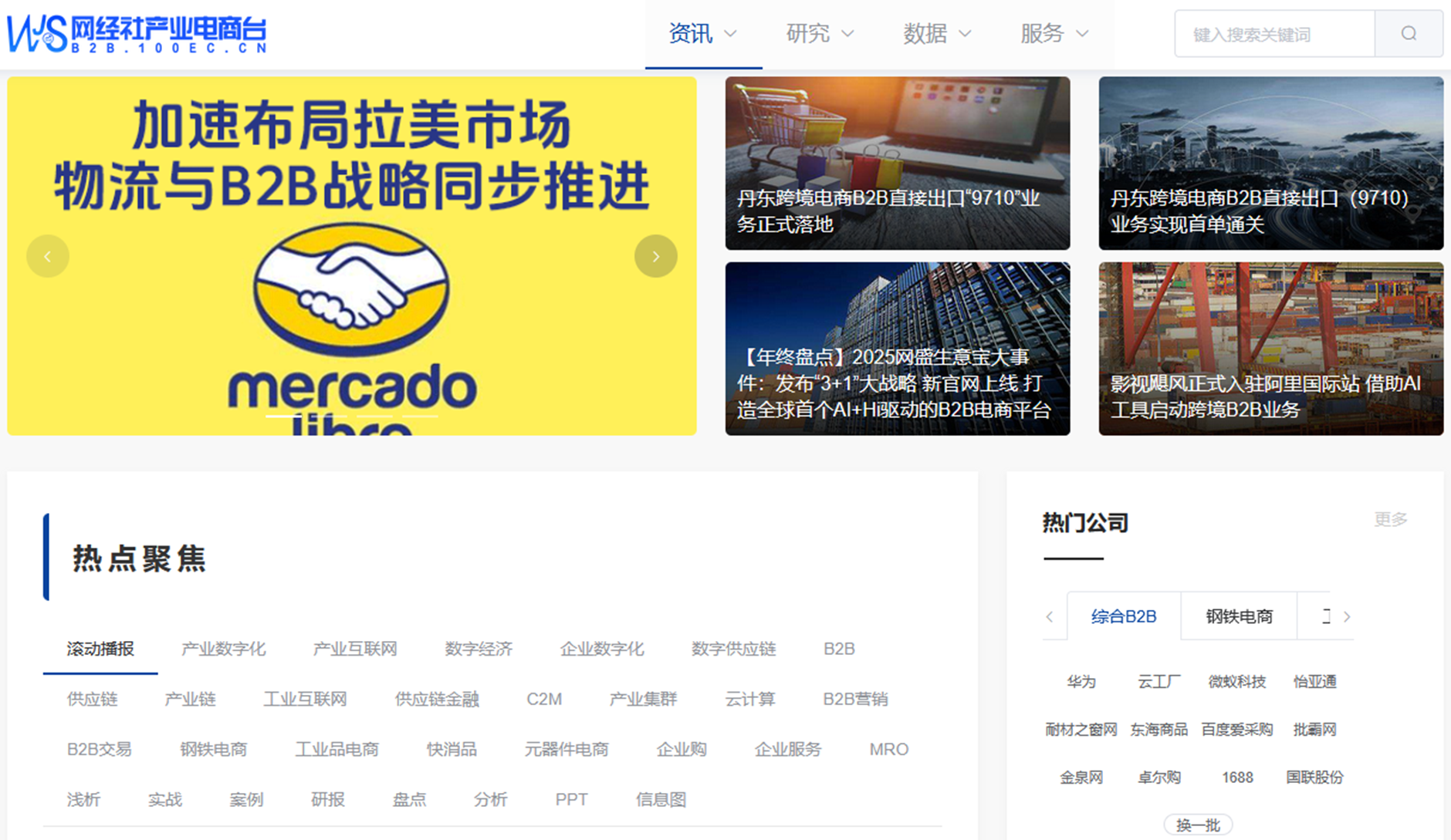Click the carousel previous arrow
The height and width of the screenshot is (840, 1451).
(x=47, y=255)
